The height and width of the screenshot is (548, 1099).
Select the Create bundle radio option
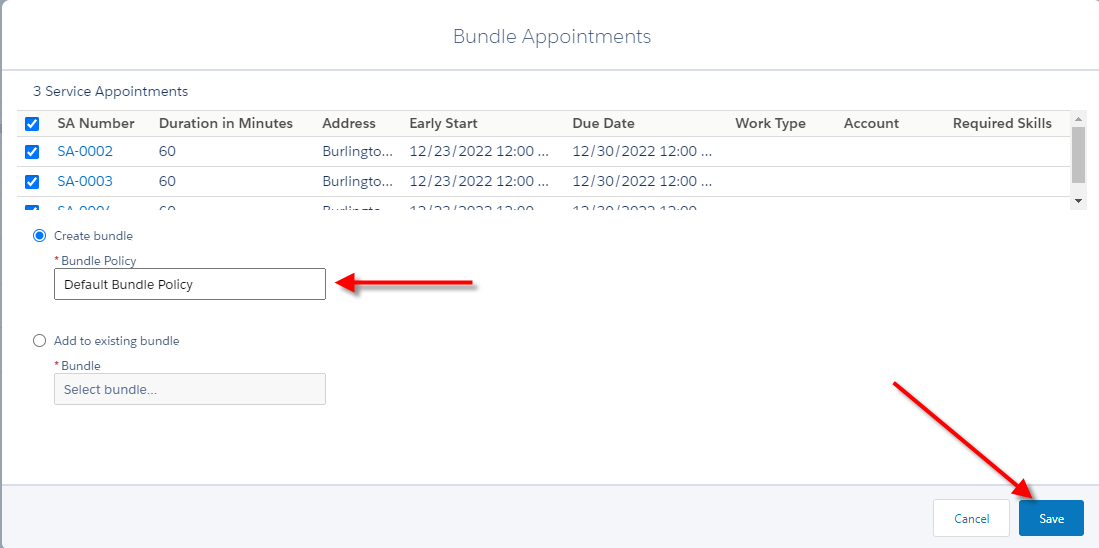tap(40, 236)
